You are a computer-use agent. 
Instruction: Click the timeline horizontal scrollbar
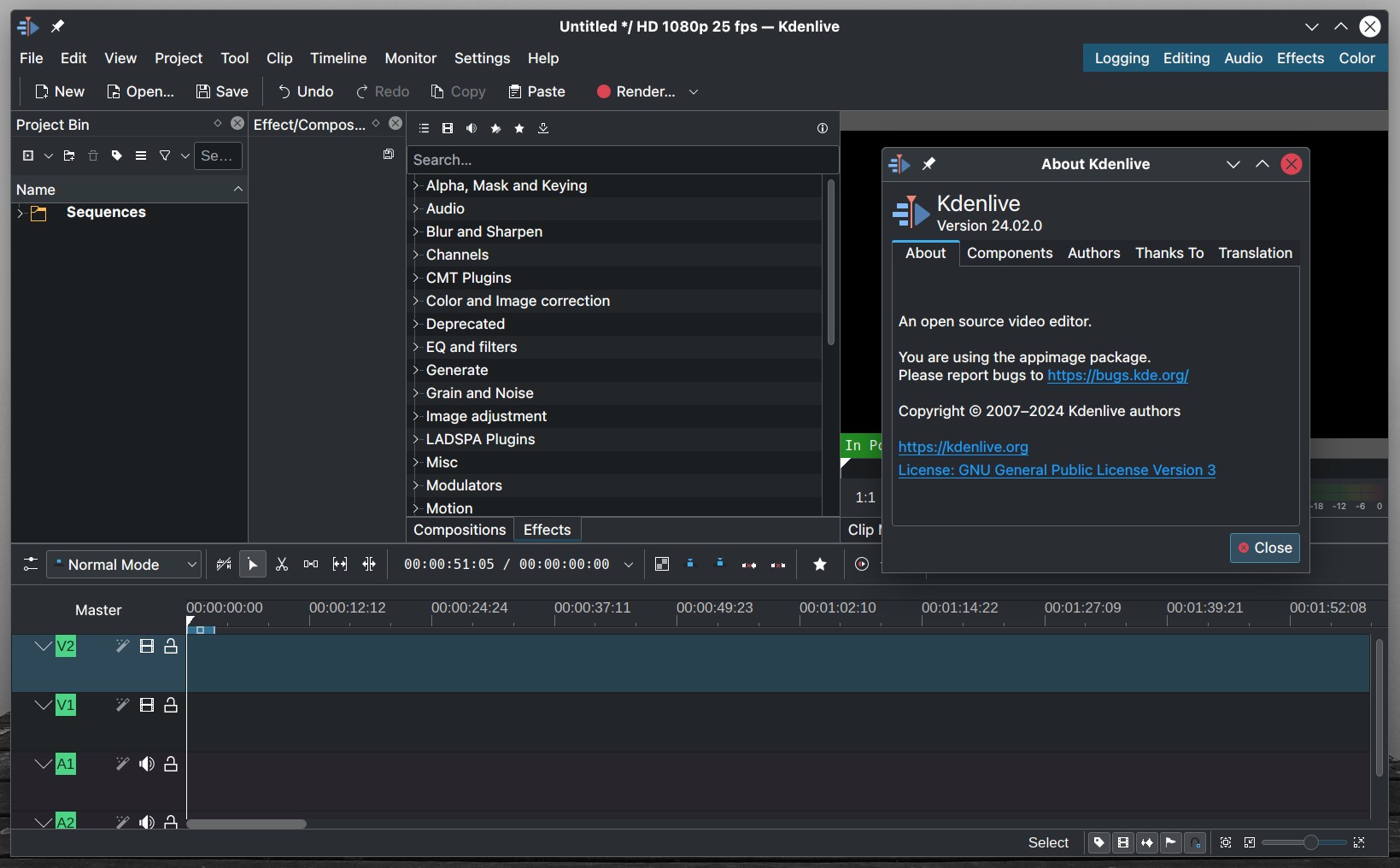pos(246,824)
